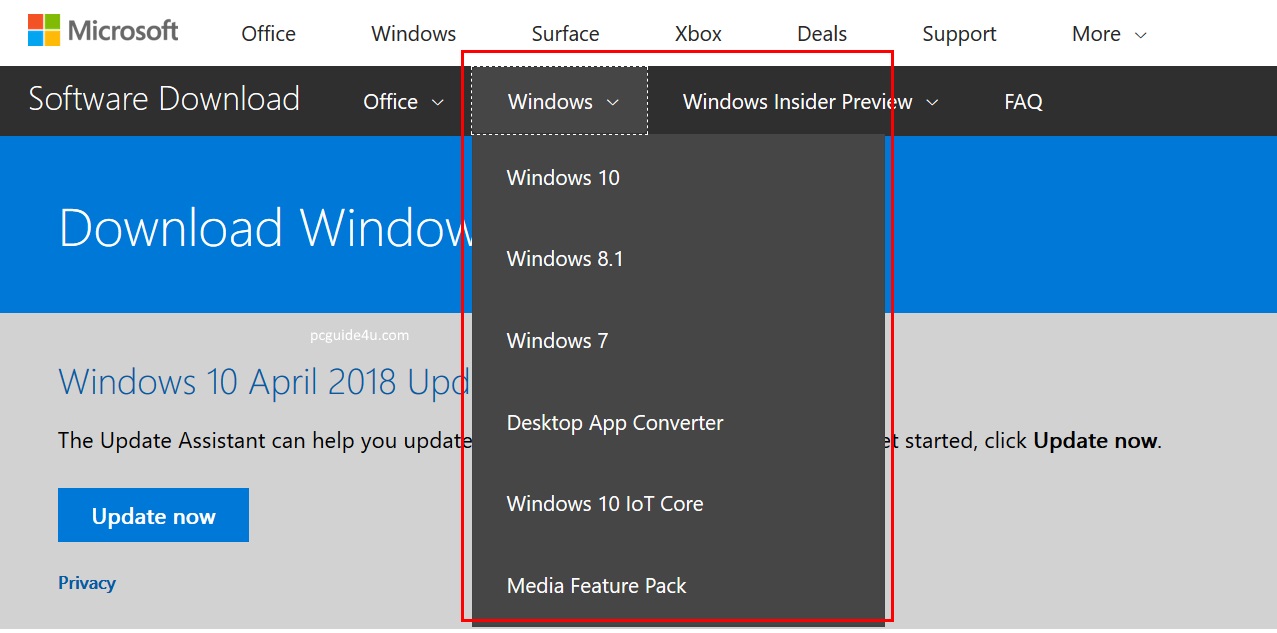Viewport: 1277px width, 633px height.
Task: Expand the More dropdown menu
Action: [x=1108, y=34]
